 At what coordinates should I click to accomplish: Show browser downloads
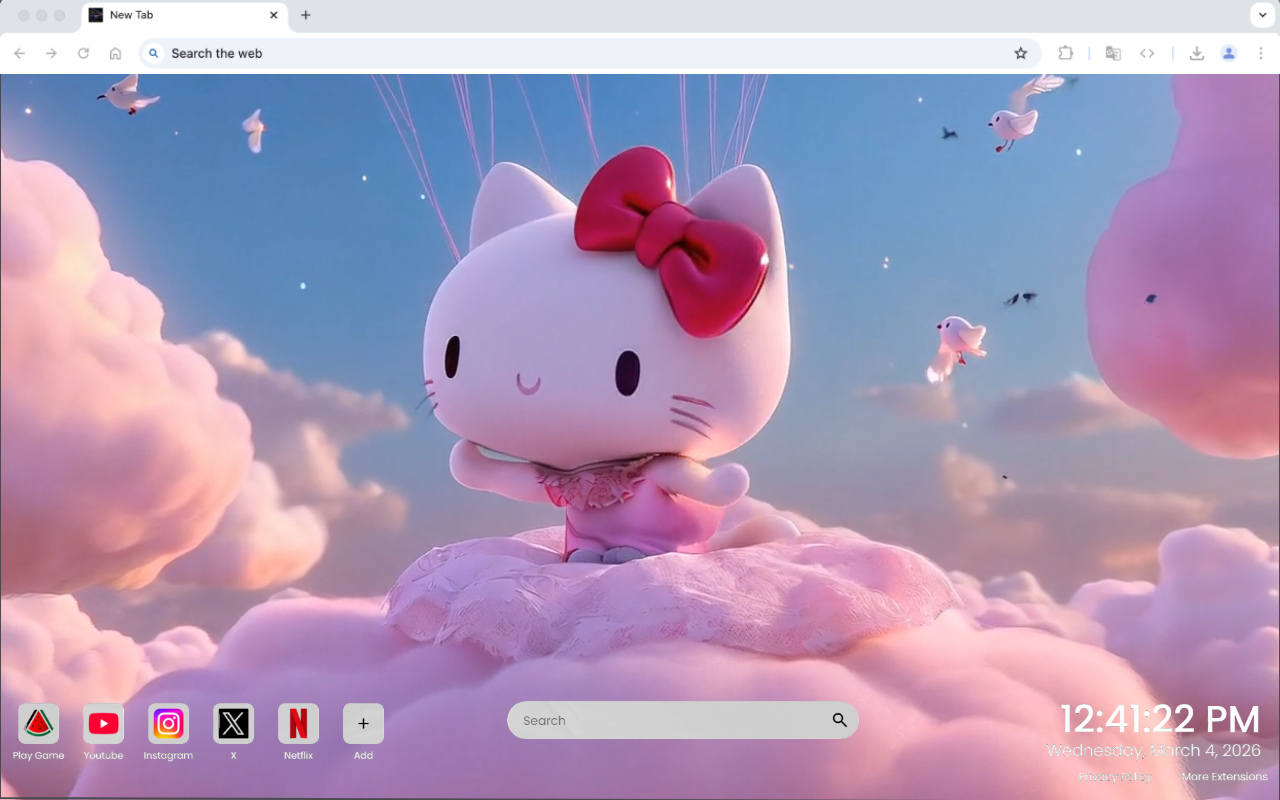point(1196,53)
